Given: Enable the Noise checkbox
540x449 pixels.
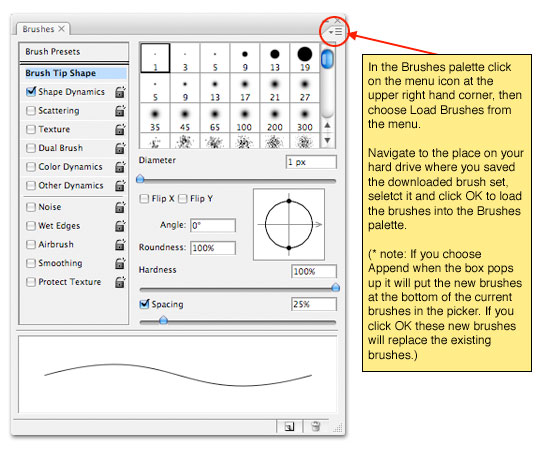Looking at the screenshot, I should (x=31, y=207).
